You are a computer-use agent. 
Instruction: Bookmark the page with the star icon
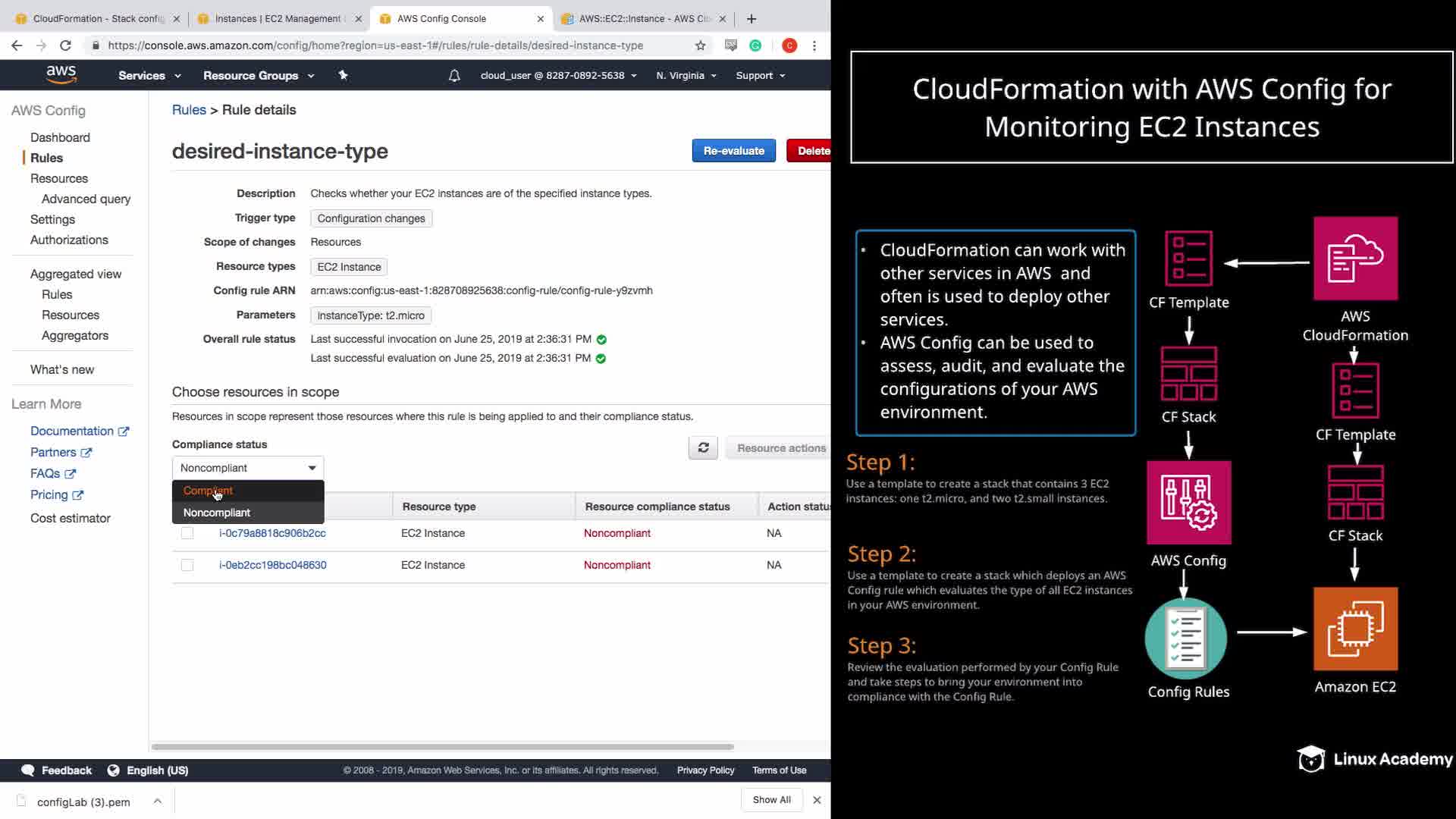pyautogui.click(x=700, y=45)
